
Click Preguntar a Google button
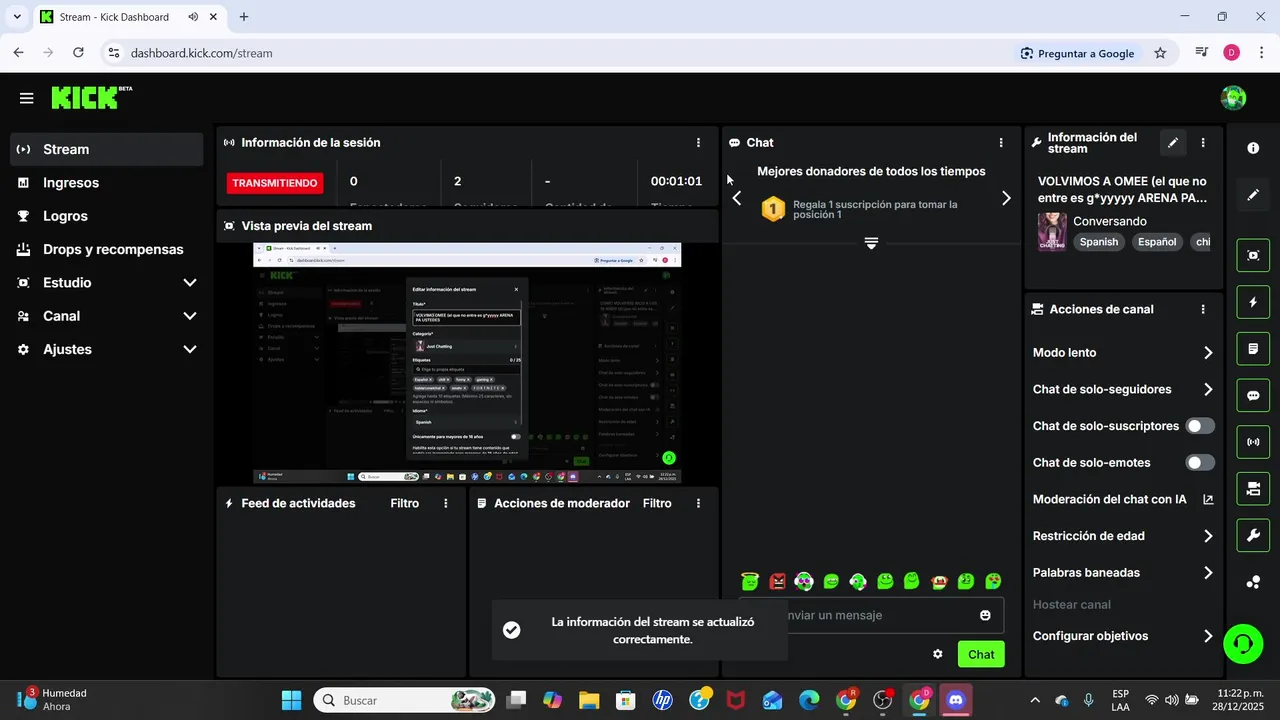1078,53
